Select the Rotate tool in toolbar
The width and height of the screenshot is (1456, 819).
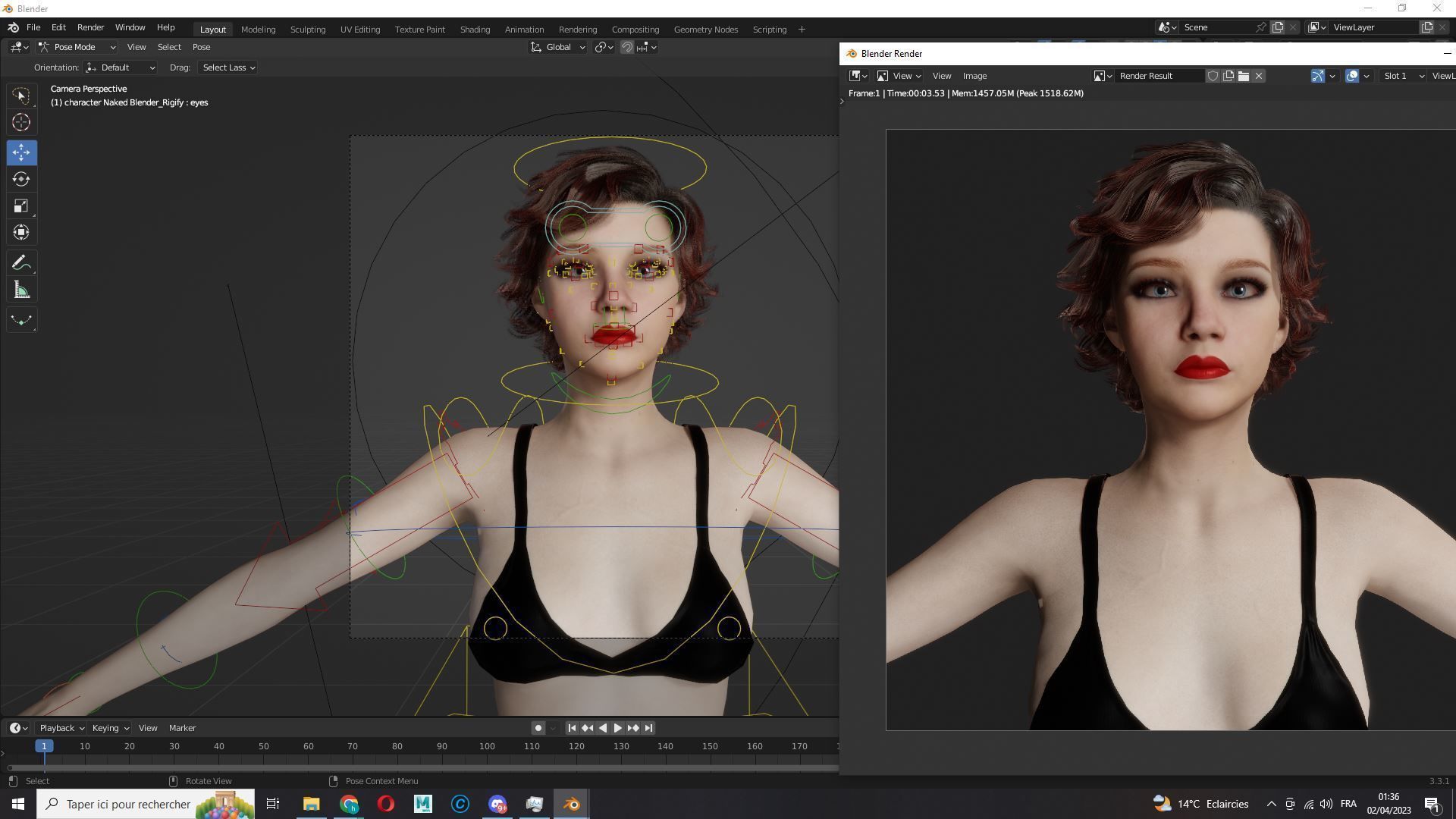(21, 180)
